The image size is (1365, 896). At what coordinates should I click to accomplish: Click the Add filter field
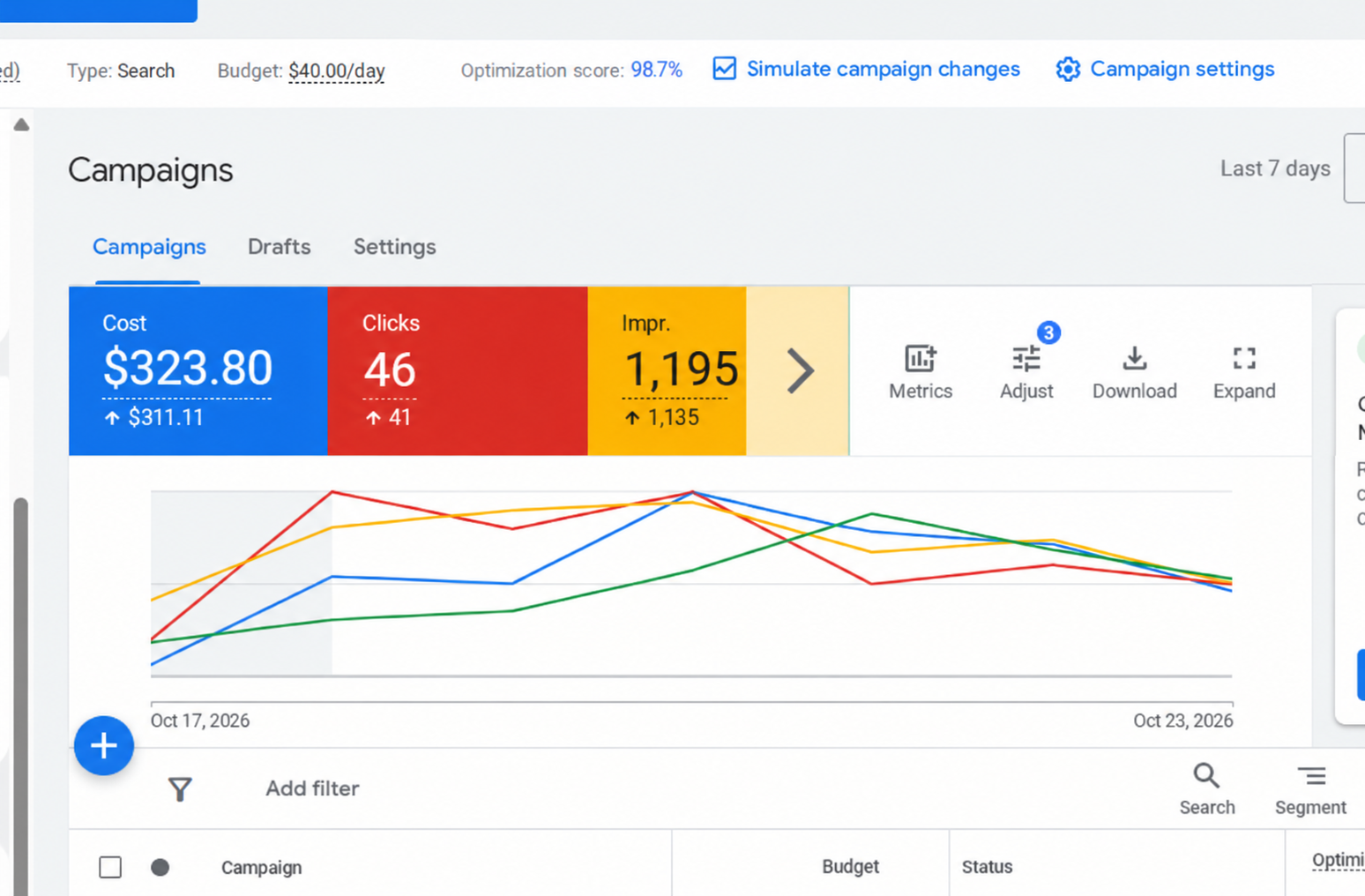(312, 788)
